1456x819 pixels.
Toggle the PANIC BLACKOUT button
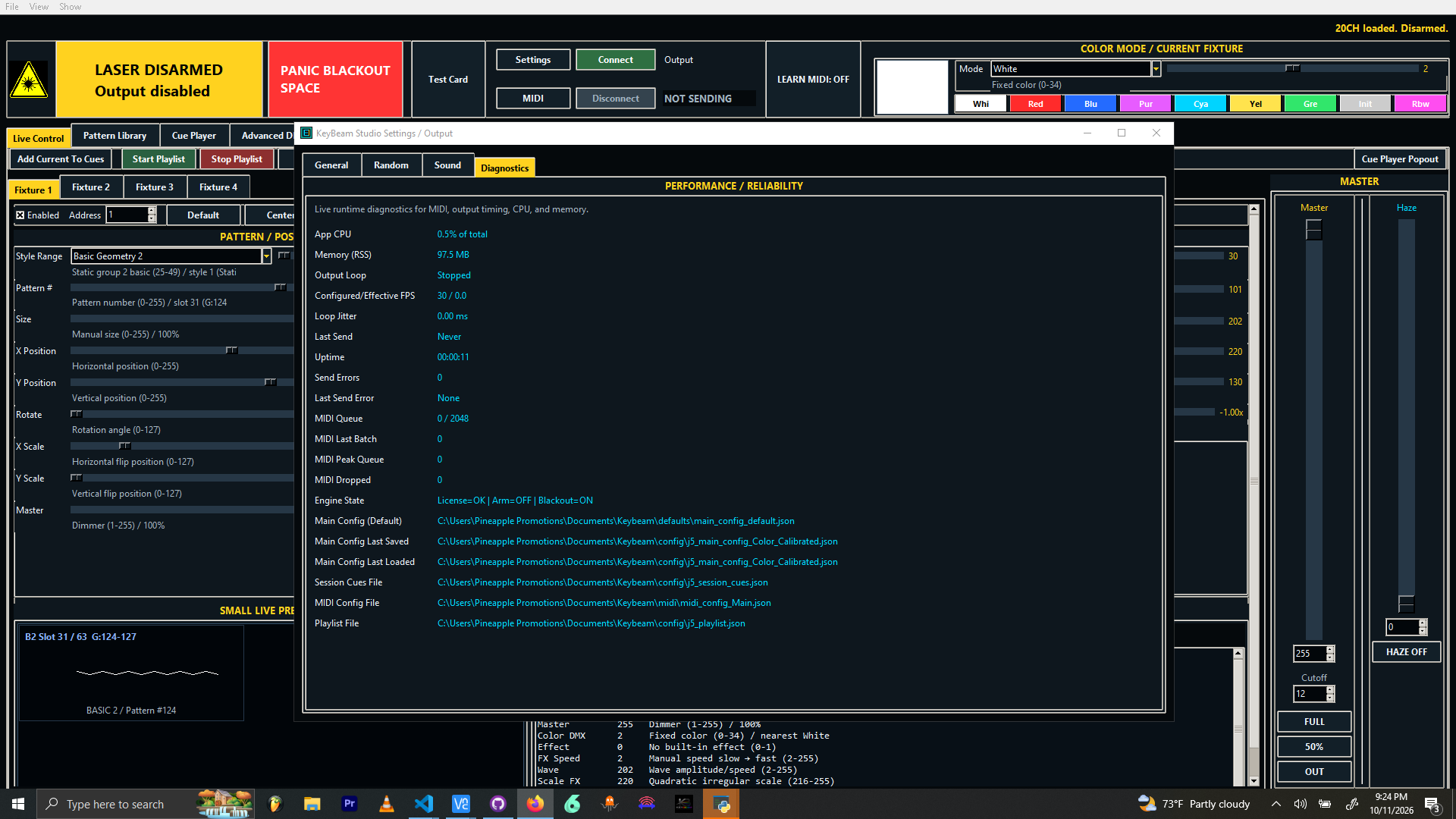(335, 80)
